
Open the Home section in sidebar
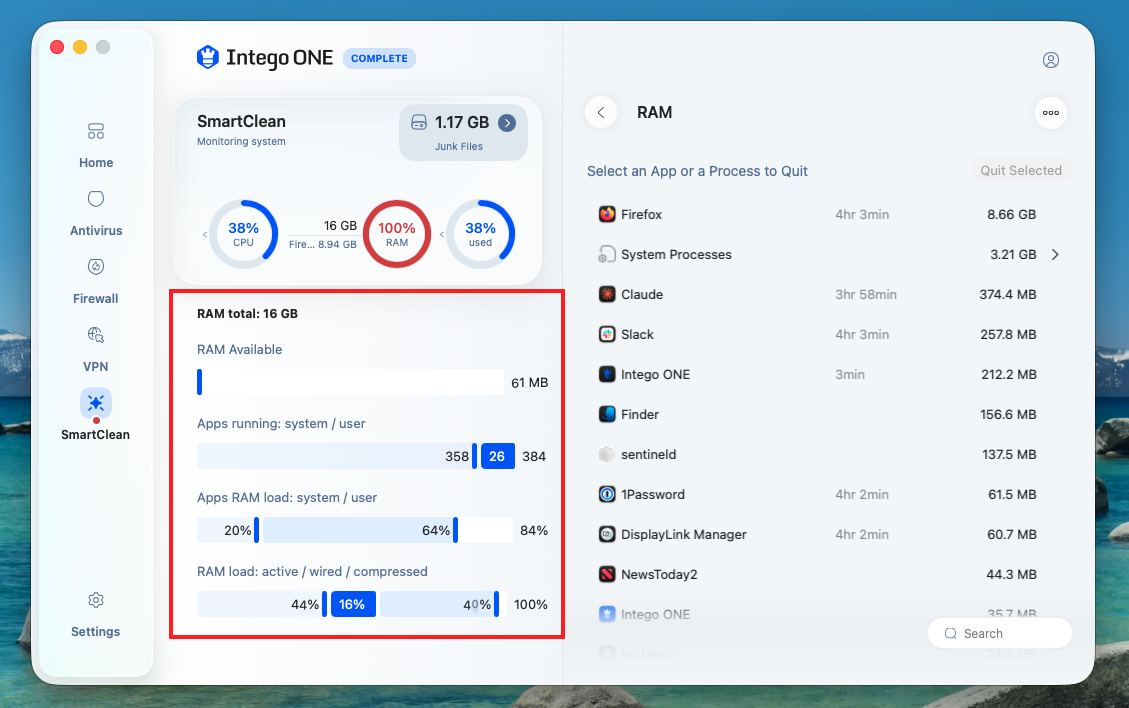coord(96,145)
